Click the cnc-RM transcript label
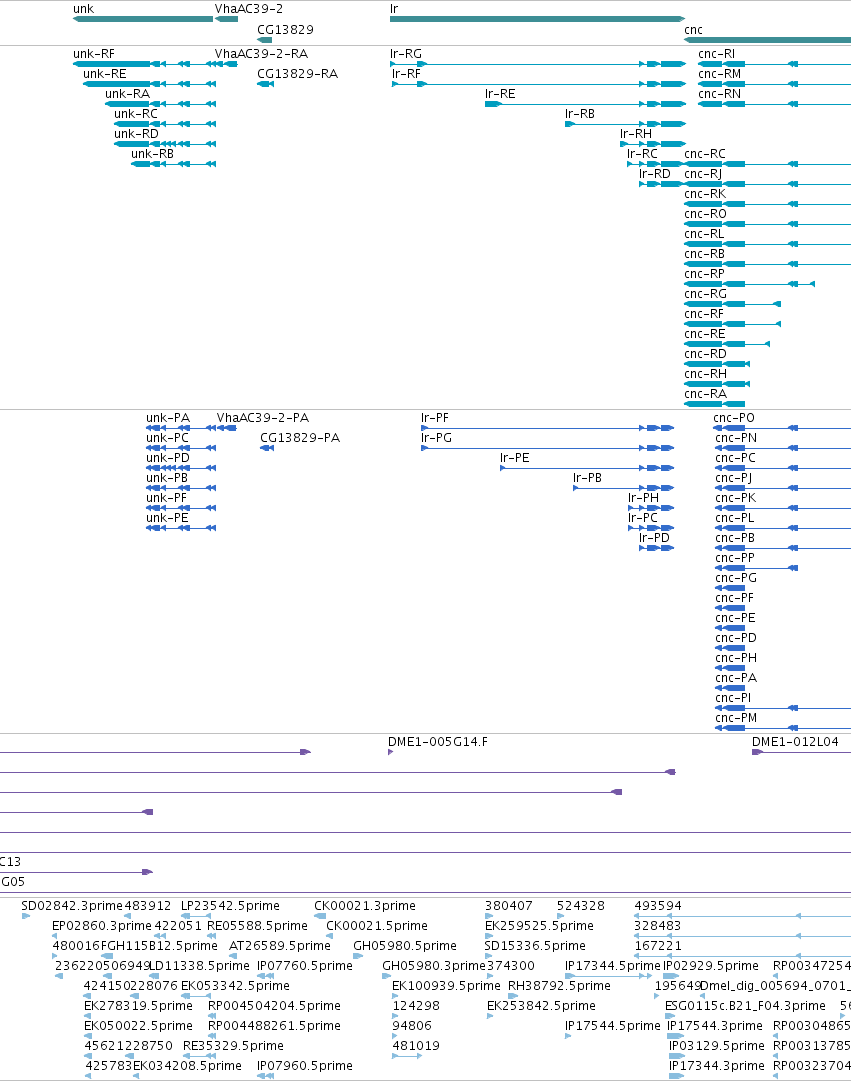 click(x=719, y=74)
